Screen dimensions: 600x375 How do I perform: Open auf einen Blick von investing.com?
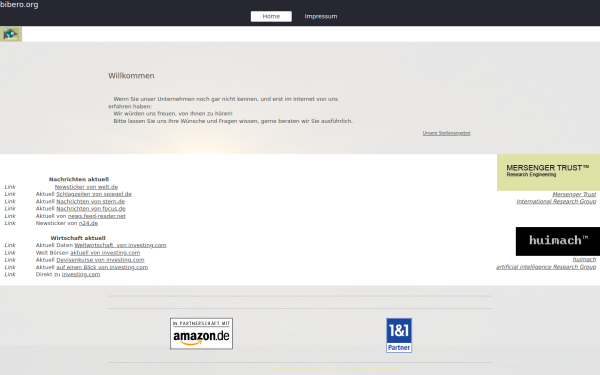coord(102,267)
